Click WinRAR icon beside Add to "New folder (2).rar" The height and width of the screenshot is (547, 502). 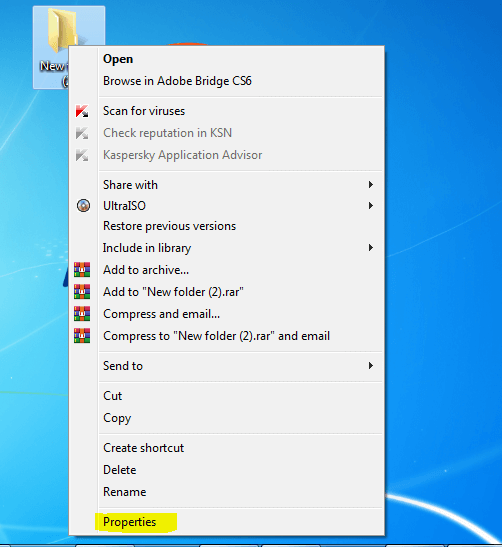tap(82, 292)
